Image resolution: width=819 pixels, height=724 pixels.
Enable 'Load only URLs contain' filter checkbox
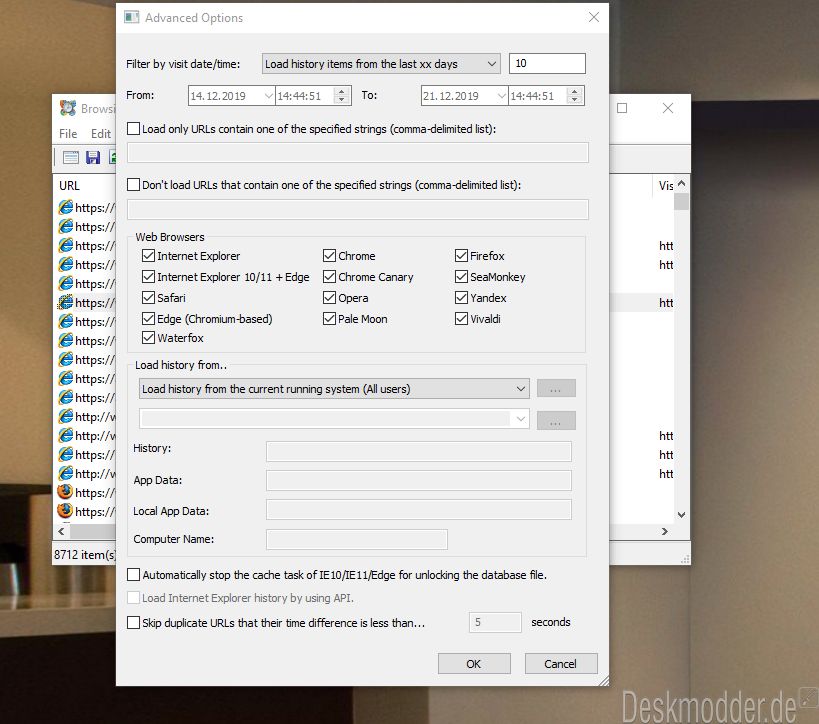tap(134, 129)
